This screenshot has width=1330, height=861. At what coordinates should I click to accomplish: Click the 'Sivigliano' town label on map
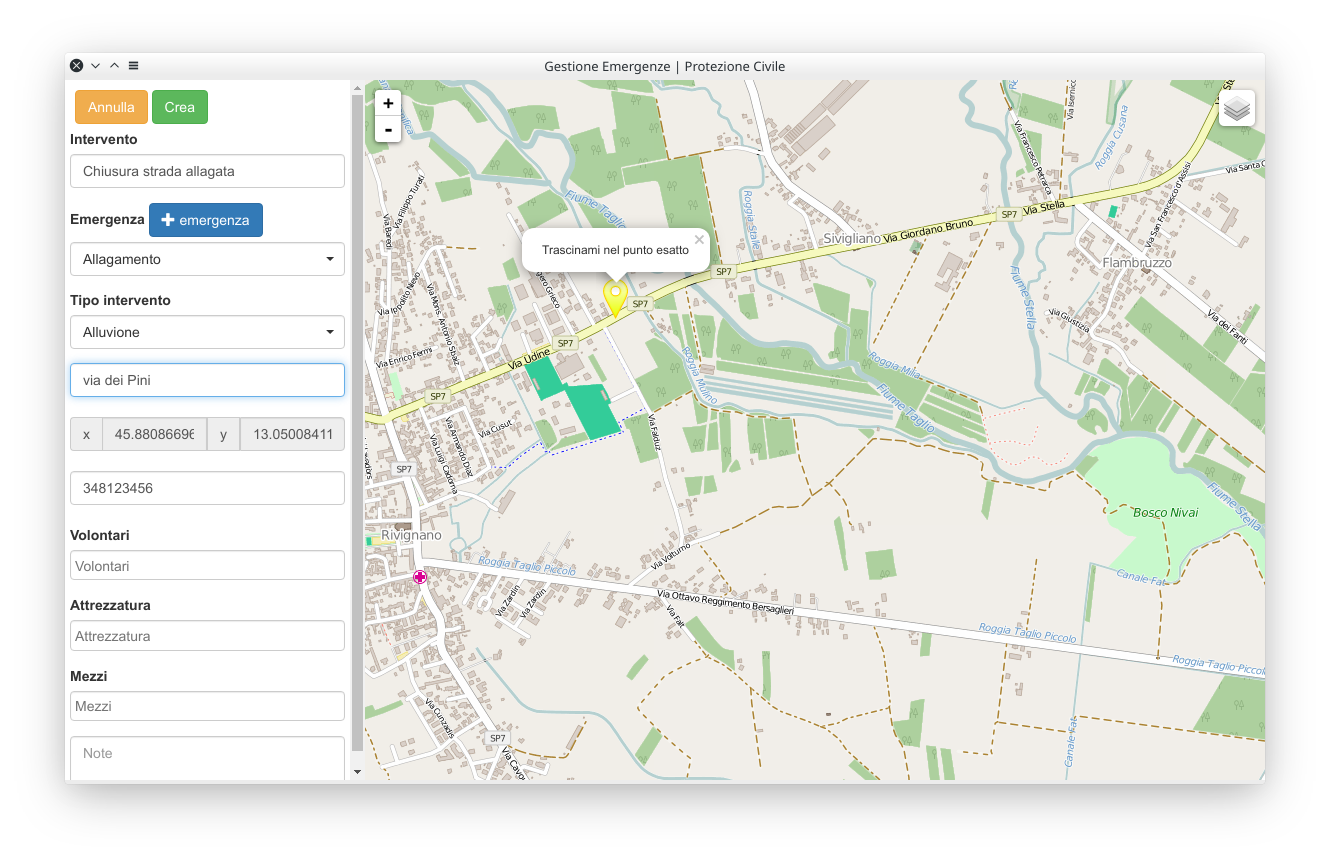(x=852, y=239)
